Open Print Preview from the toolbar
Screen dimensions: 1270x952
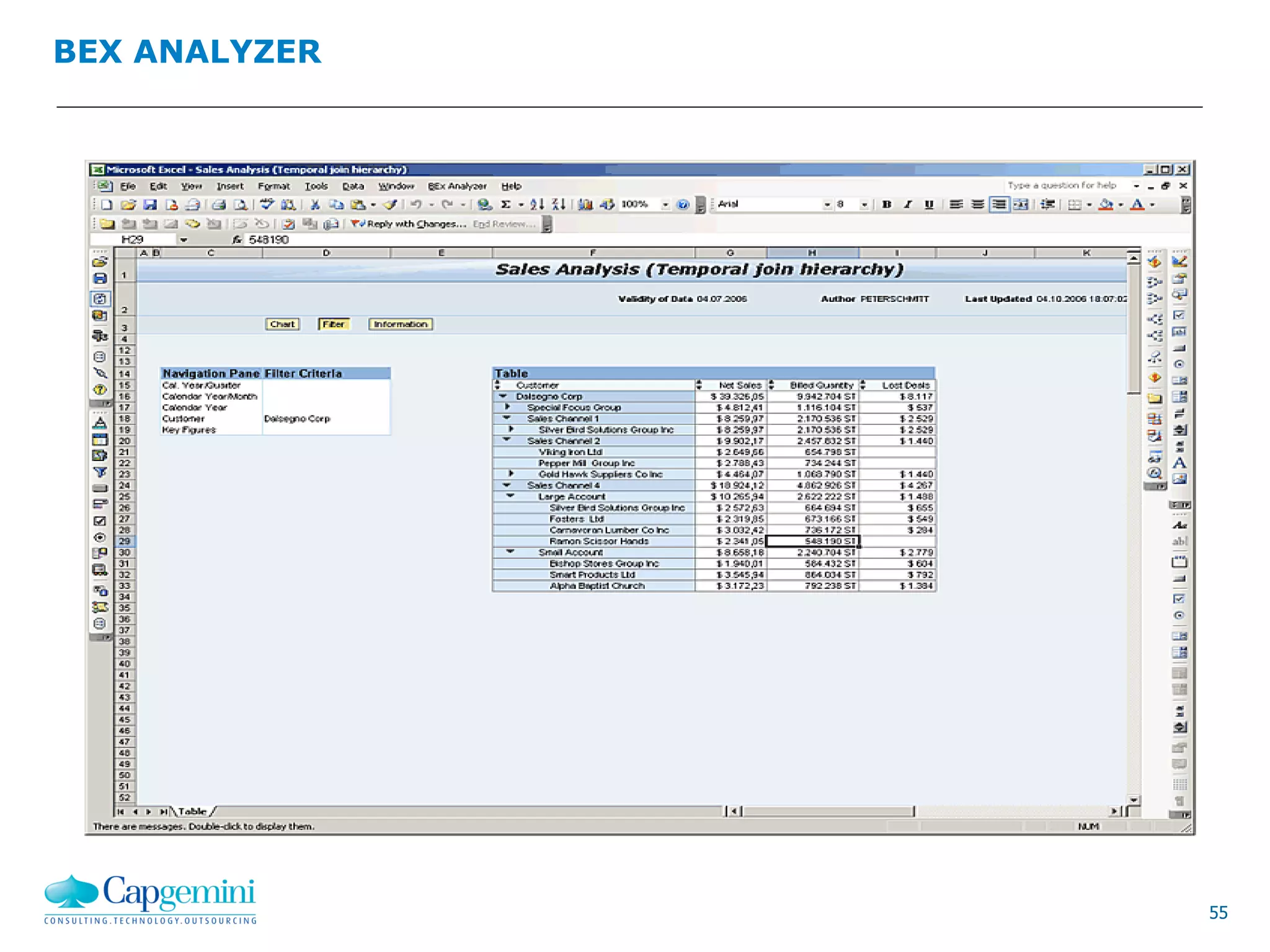[x=241, y=205]
